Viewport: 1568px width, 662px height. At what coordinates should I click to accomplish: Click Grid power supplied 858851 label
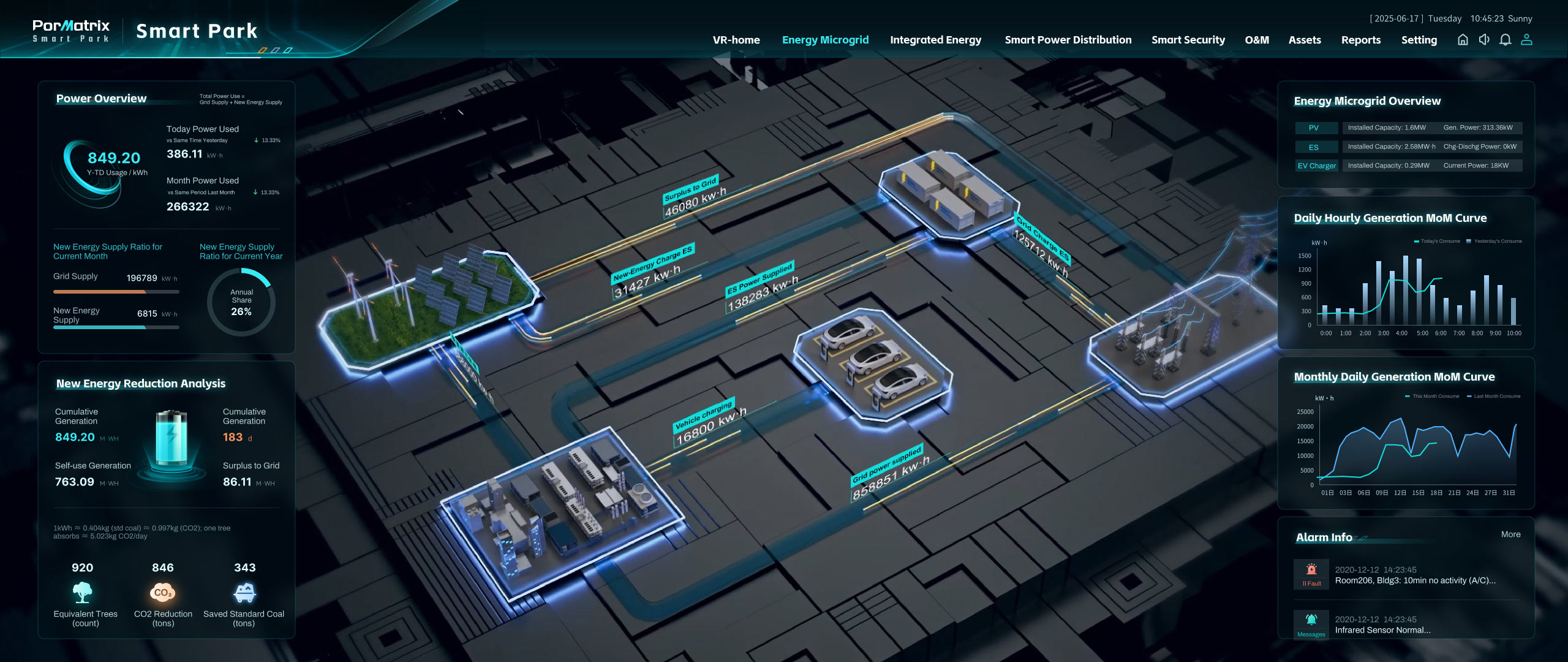click(x=889, y=473)
